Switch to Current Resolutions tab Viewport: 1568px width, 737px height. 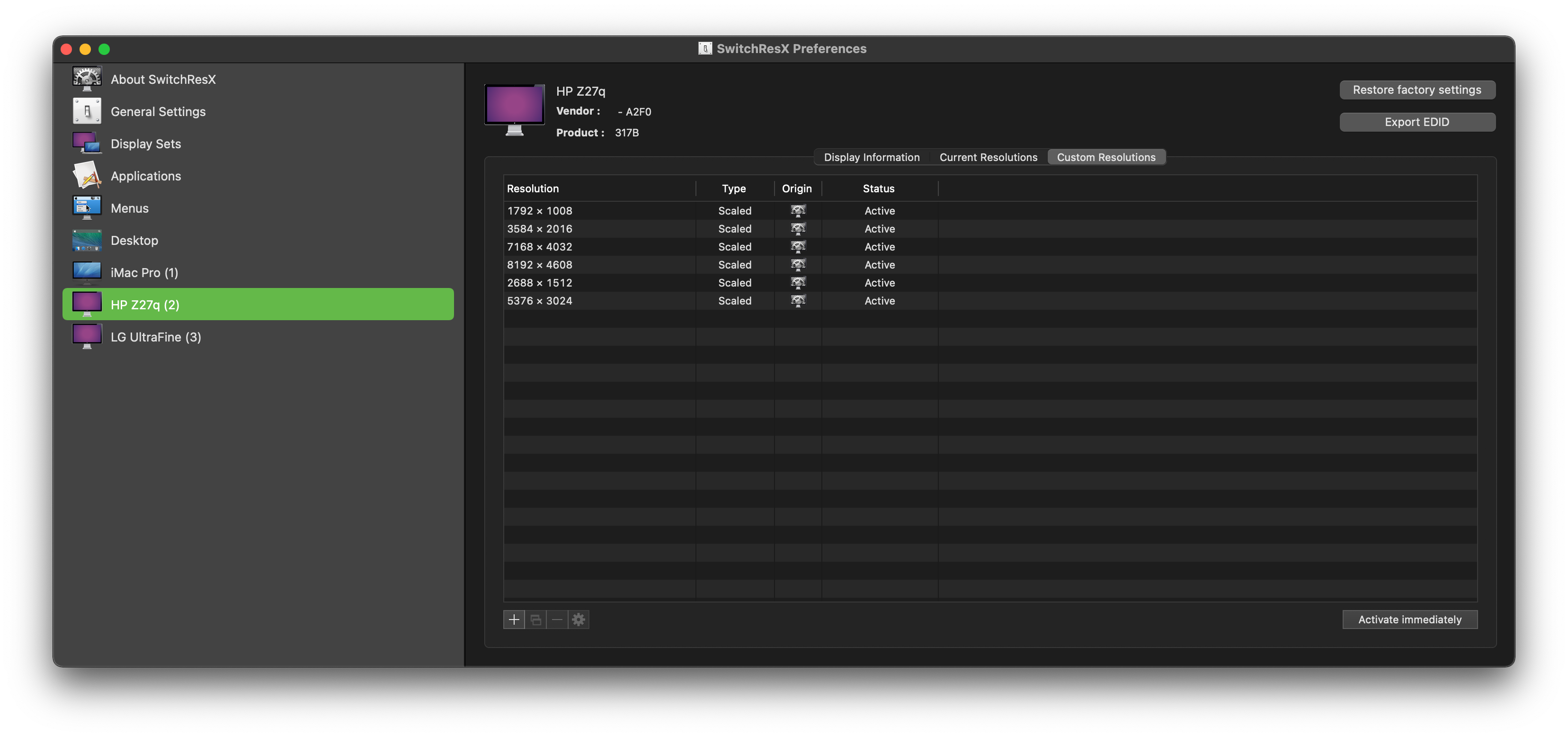click(988, 157)
